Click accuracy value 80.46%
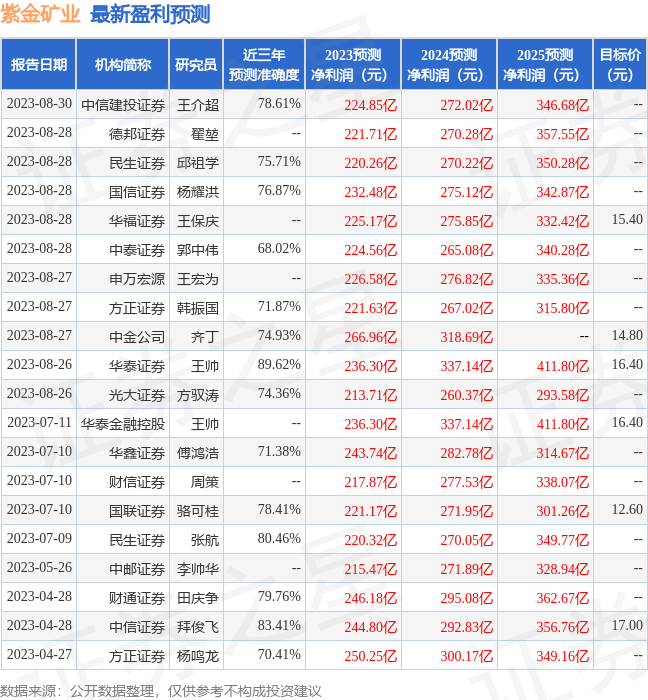Screen dimensions: 648x700 [x=279, y=538]
